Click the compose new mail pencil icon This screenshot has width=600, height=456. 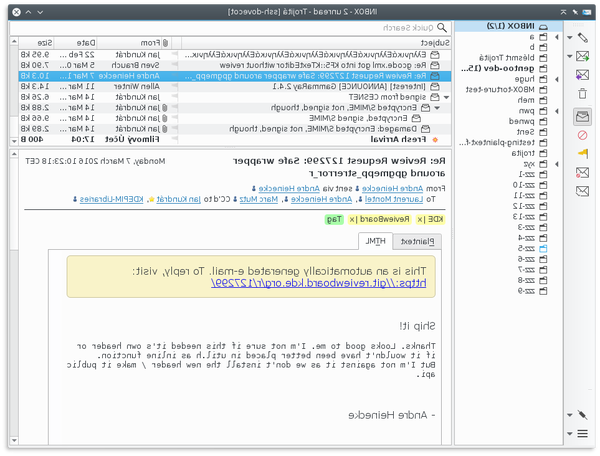pos(582,37)
